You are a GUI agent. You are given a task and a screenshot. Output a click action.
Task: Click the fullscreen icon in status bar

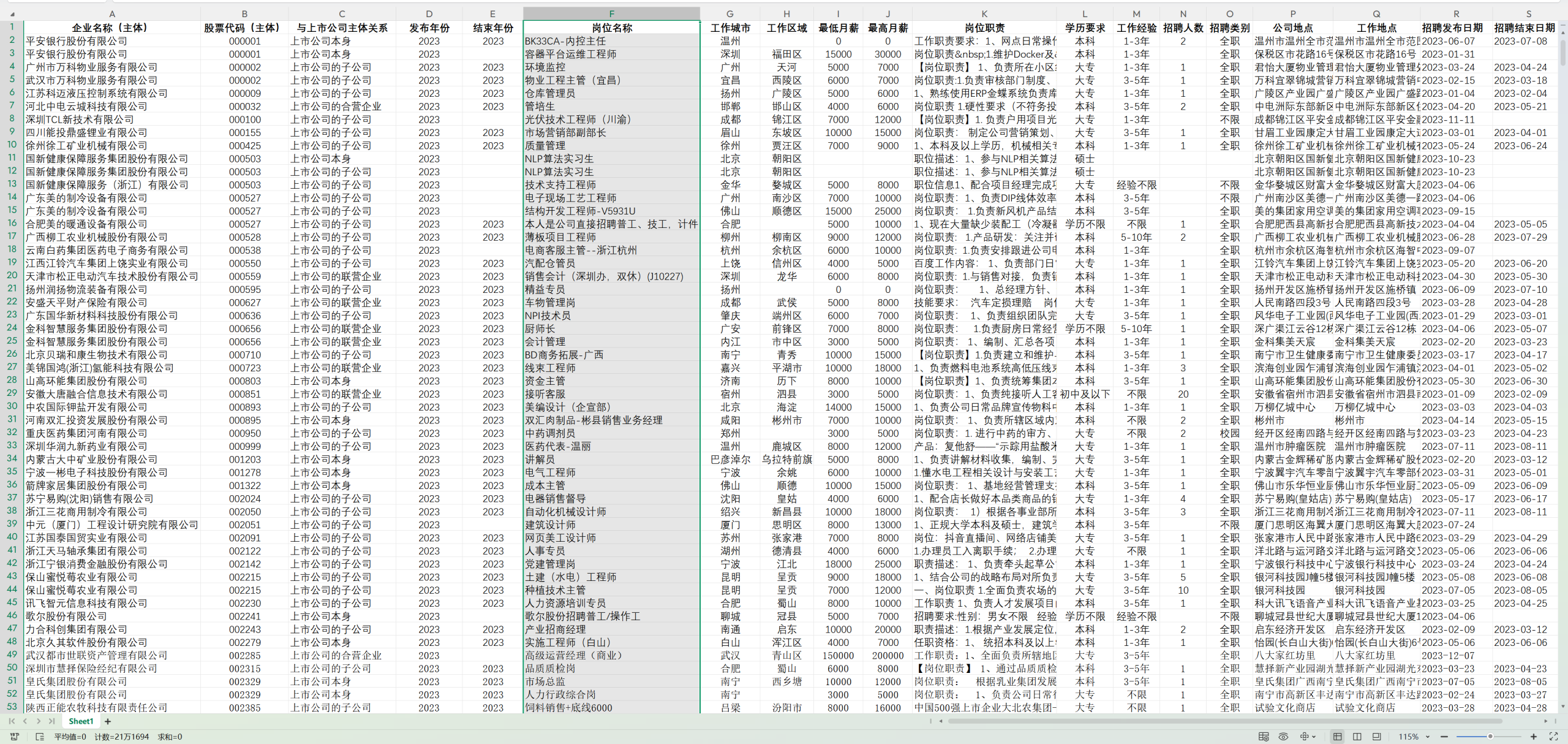click(1553, 737)
